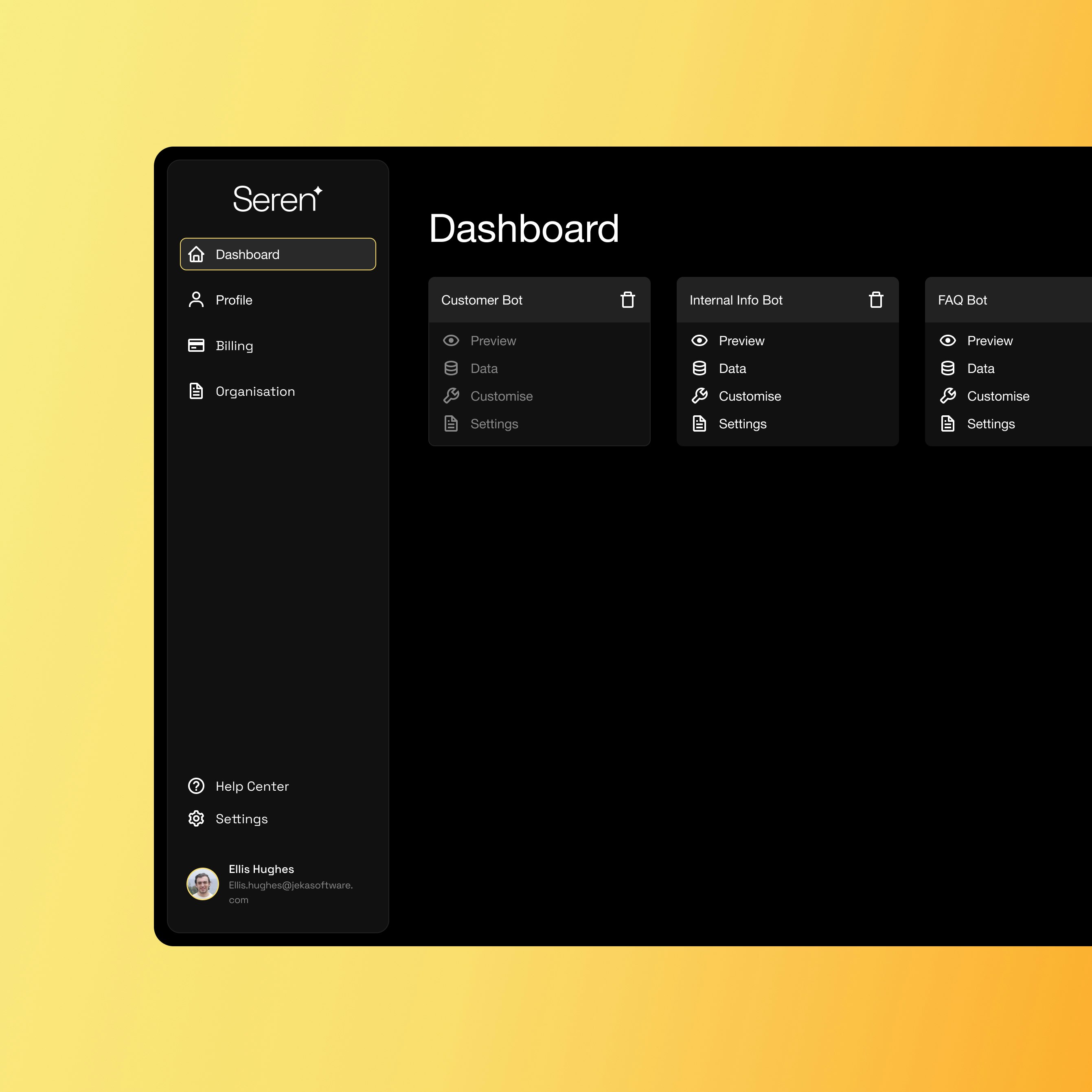Open Customise for Internal Info Bot
1092x1092 pixels.
point(750,396)
